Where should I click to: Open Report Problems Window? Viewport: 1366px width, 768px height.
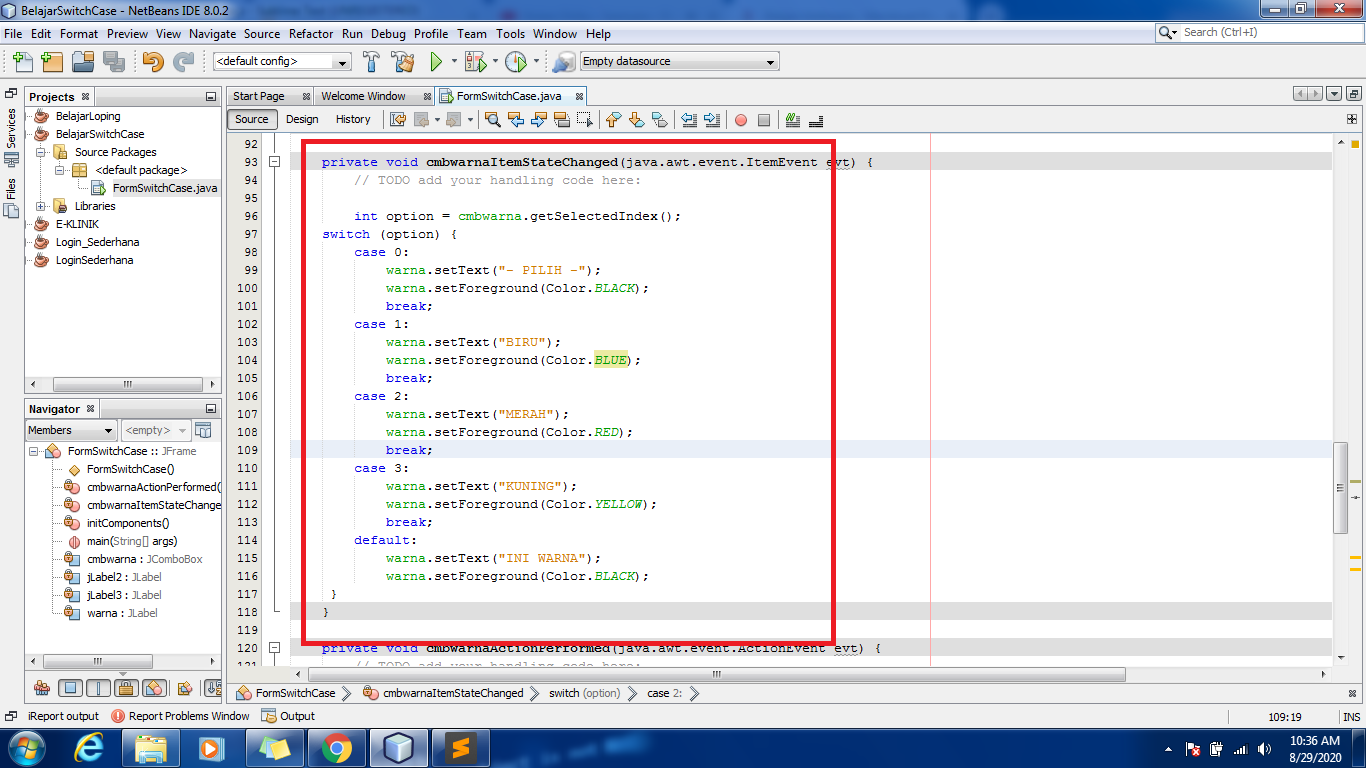(x=180, y=716)
